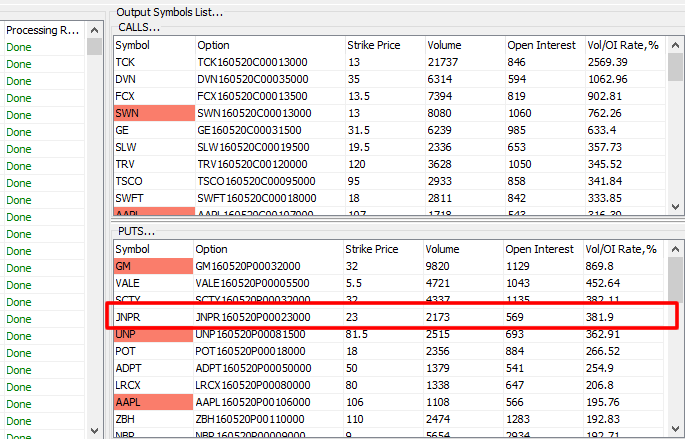Click scroll-up arrow of CALLS table
This screenshot has height=439, width=685.
tap(675, 45)
